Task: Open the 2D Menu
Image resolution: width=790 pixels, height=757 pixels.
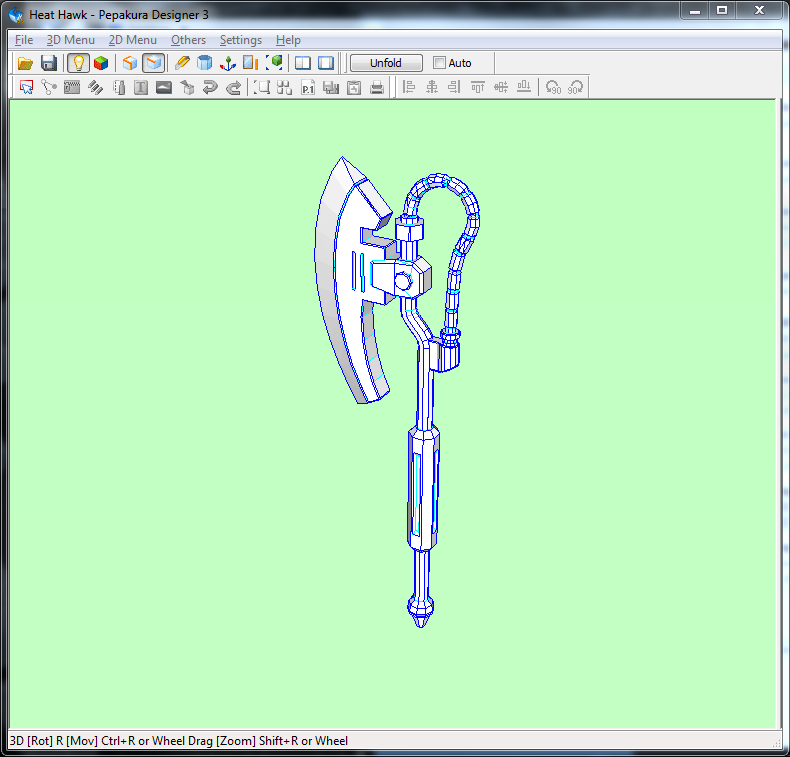Action: pos(133,40)
